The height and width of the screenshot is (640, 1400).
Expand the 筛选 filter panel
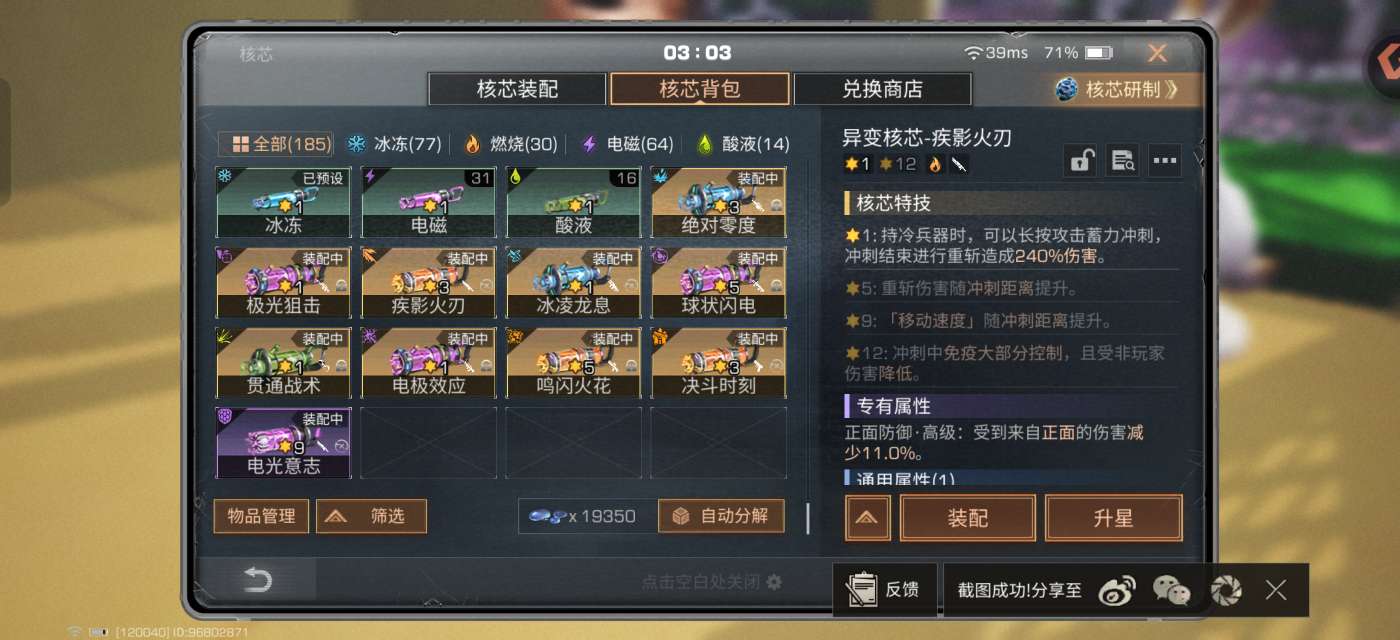(x=371, y=516)
